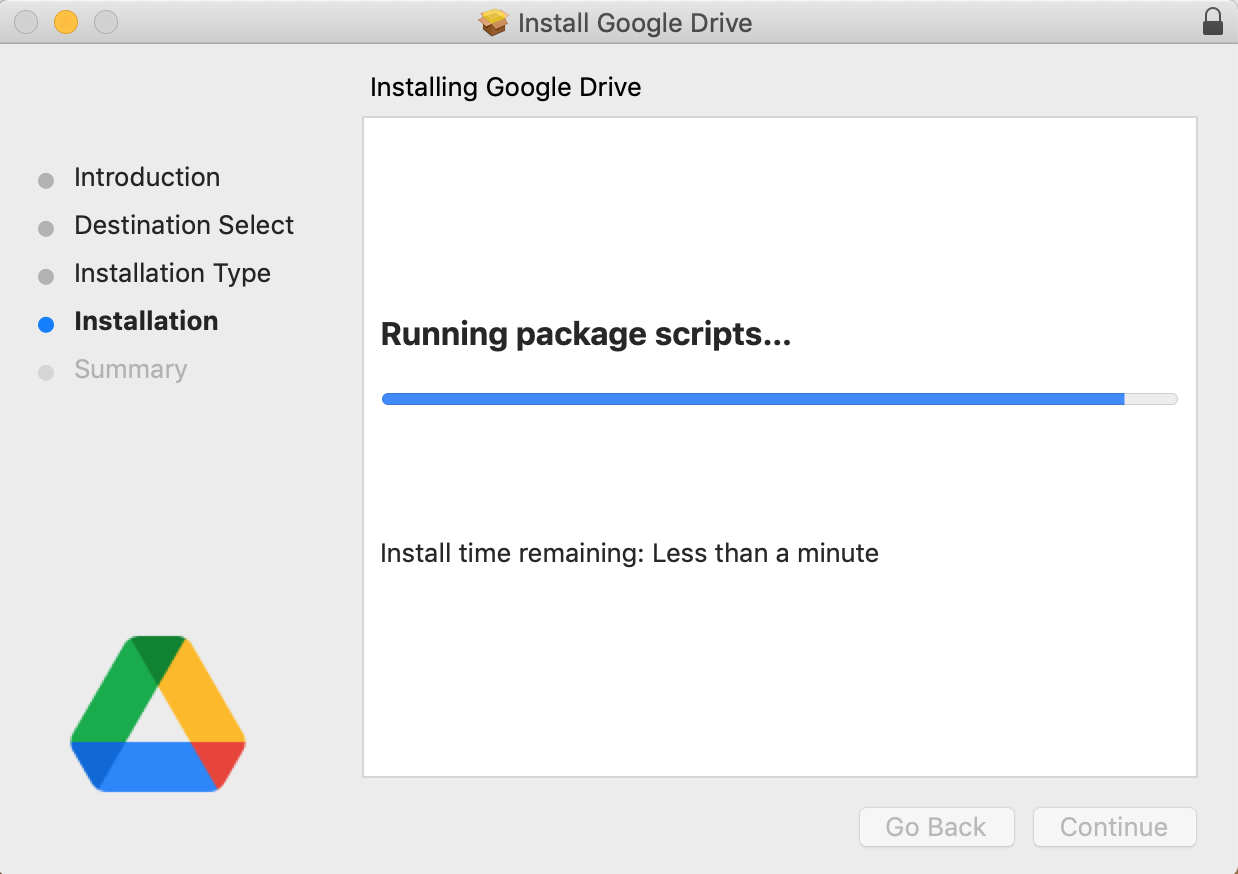Select the Introduction step in the sidebar
The height and width of the screenshot is (874, 1238).
[x=147, y=177]
